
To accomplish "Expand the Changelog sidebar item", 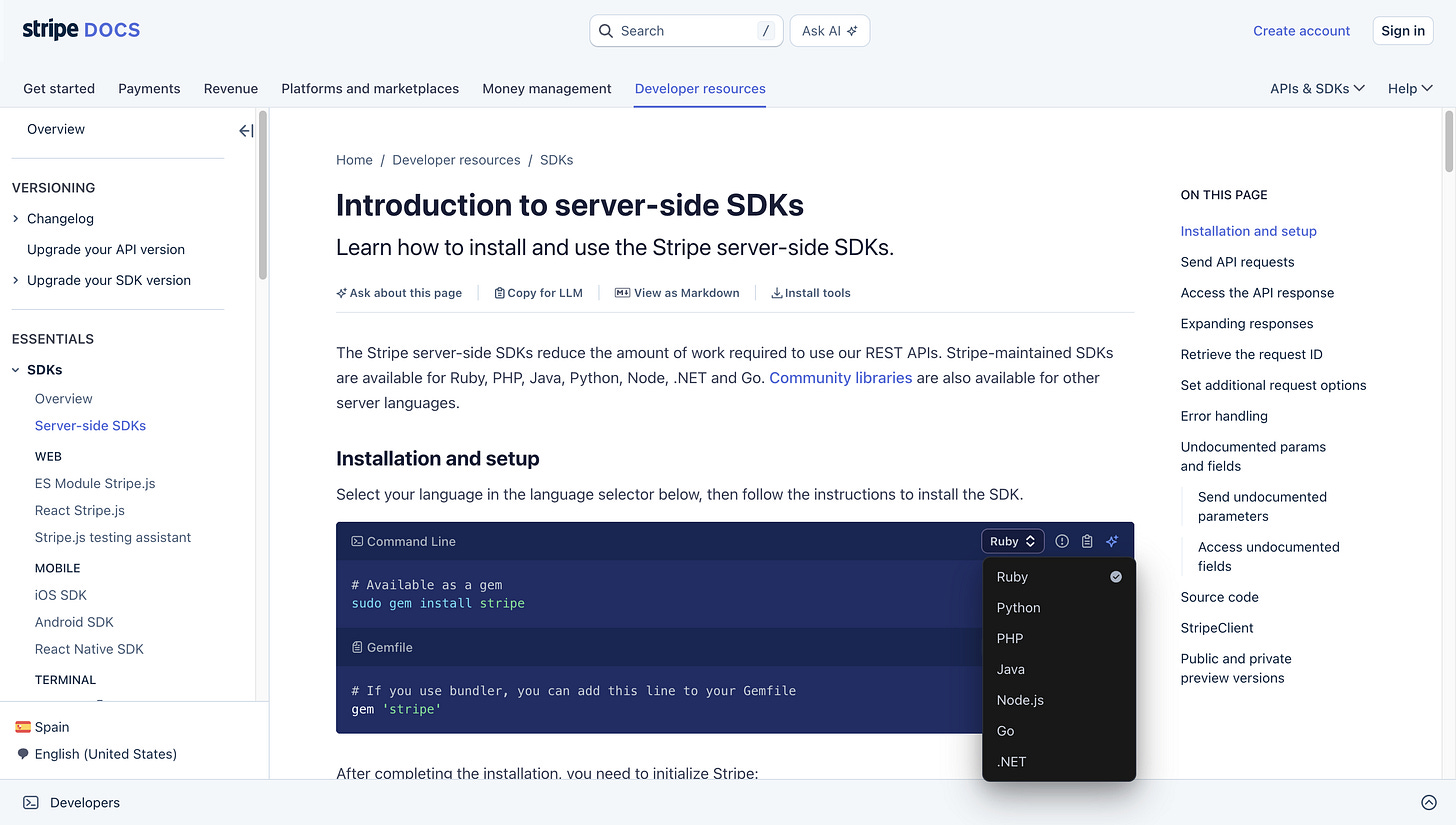I will (16, 218).
